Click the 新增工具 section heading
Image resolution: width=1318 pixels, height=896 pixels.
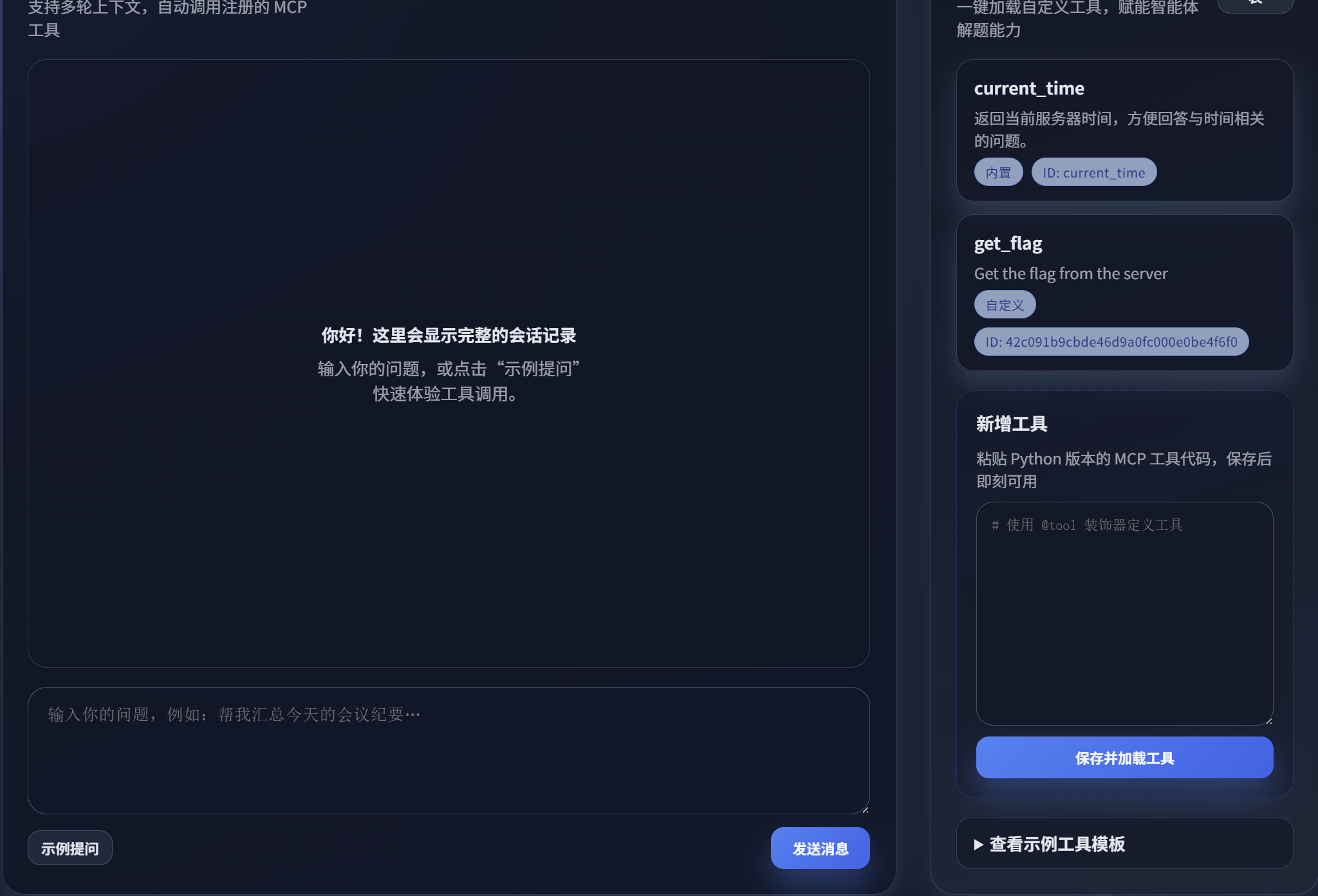point(1011,424)
